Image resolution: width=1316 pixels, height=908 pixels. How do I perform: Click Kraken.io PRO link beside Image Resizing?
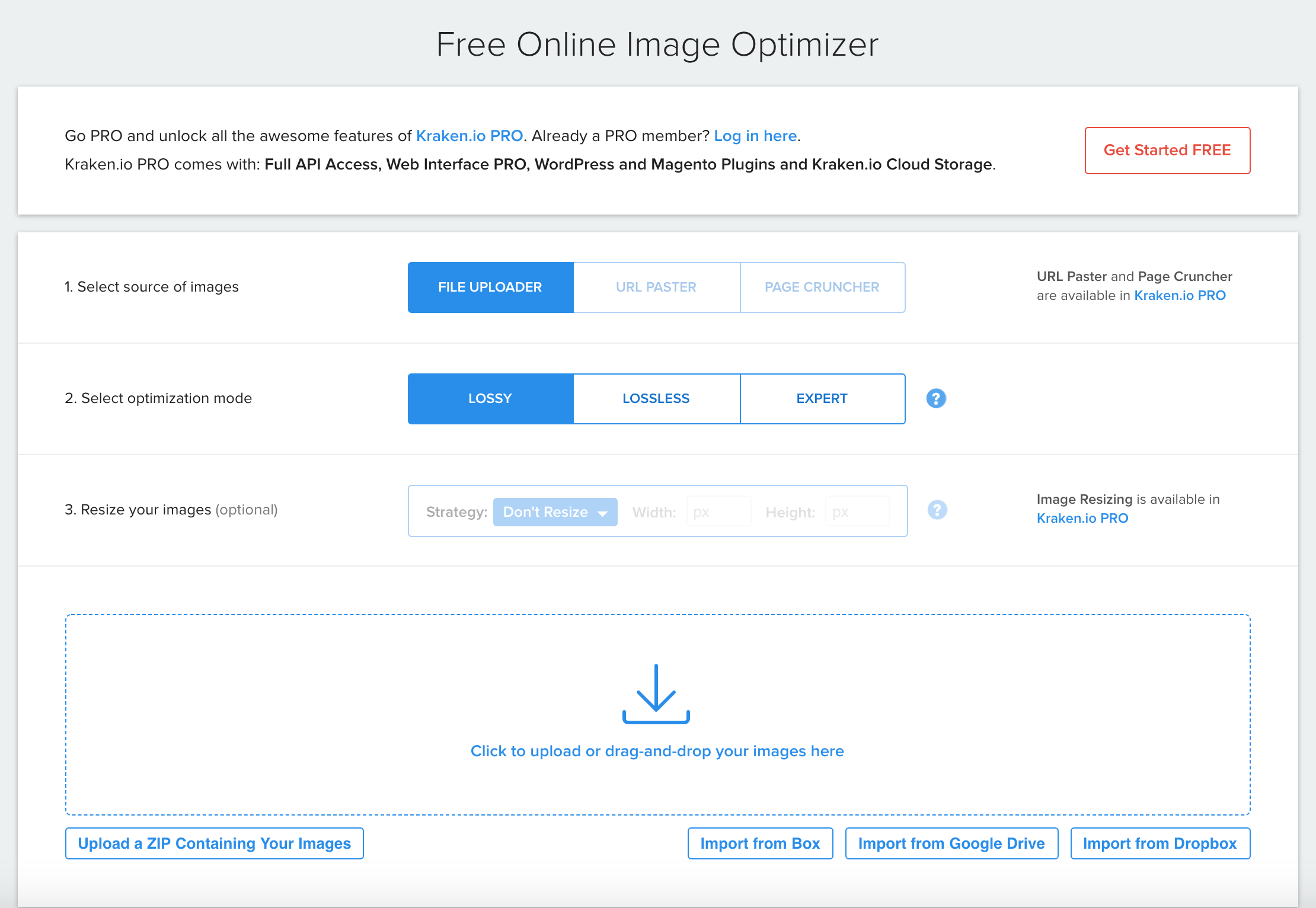click(1082, 518)
